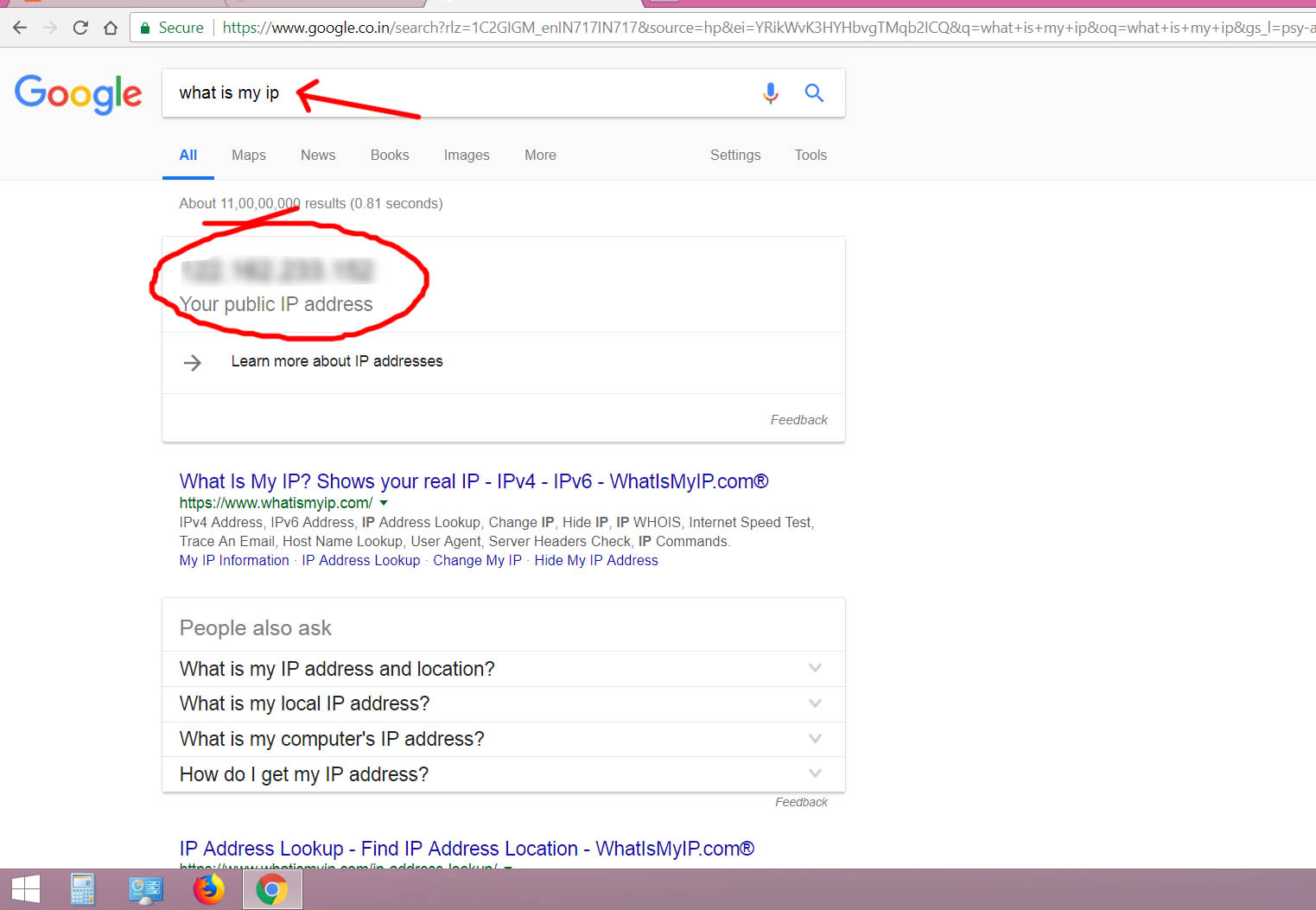Select the All results tab
Screen dimensions: 1316x910
click(x=188, y=155)
